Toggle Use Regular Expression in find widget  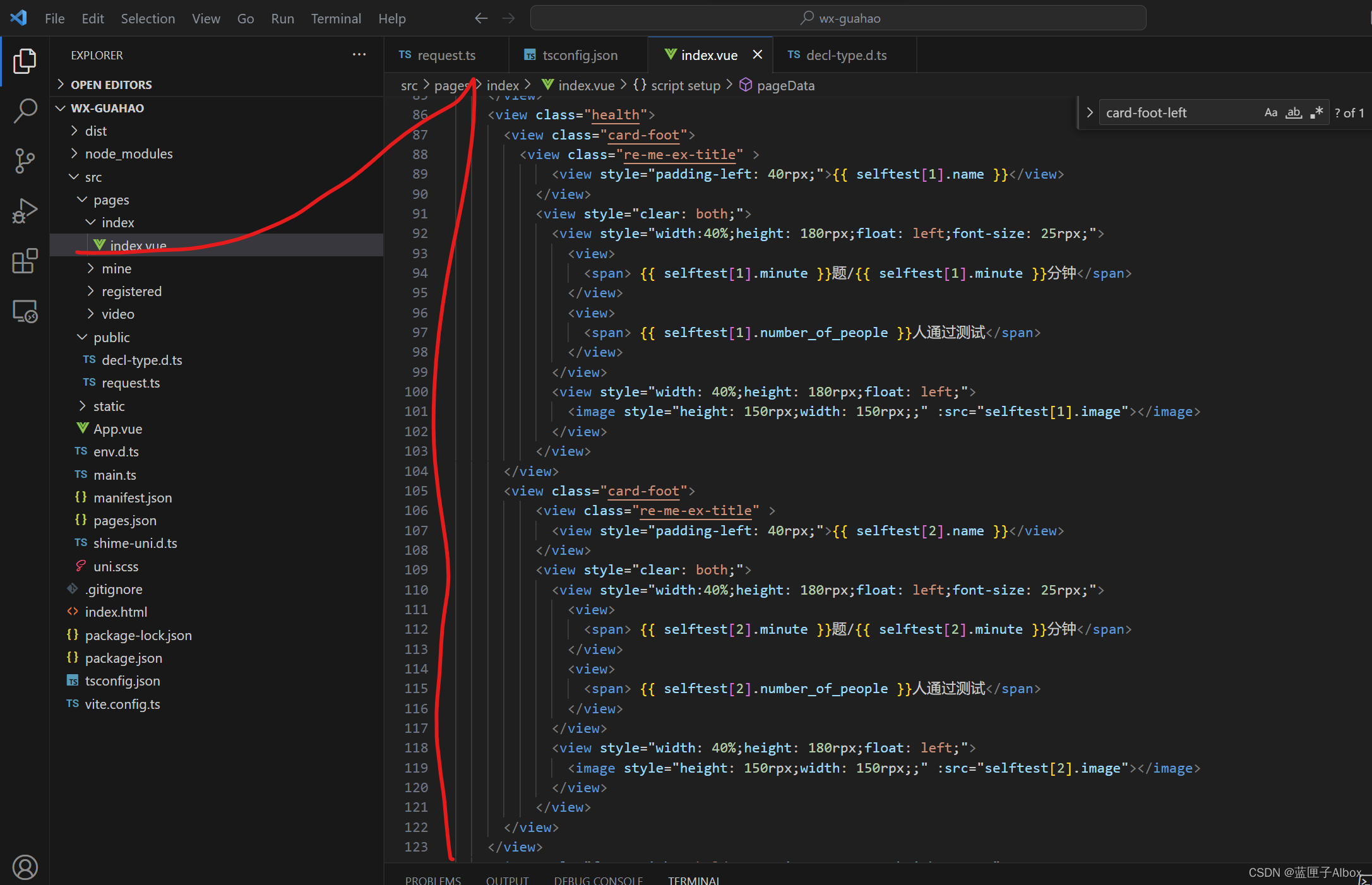click(x=1316, y=113)
